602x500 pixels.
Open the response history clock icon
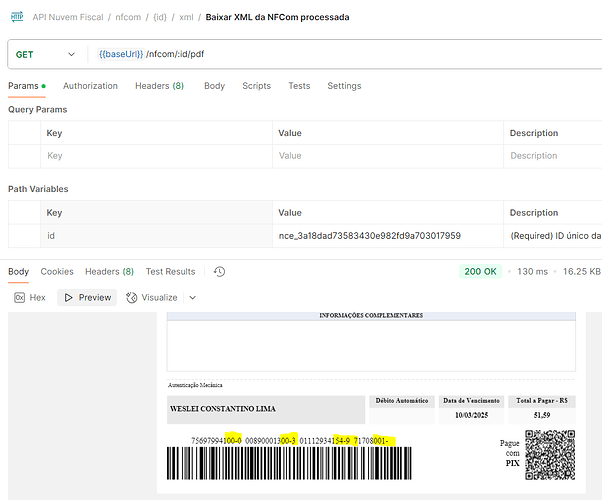[x=219, y=272]
